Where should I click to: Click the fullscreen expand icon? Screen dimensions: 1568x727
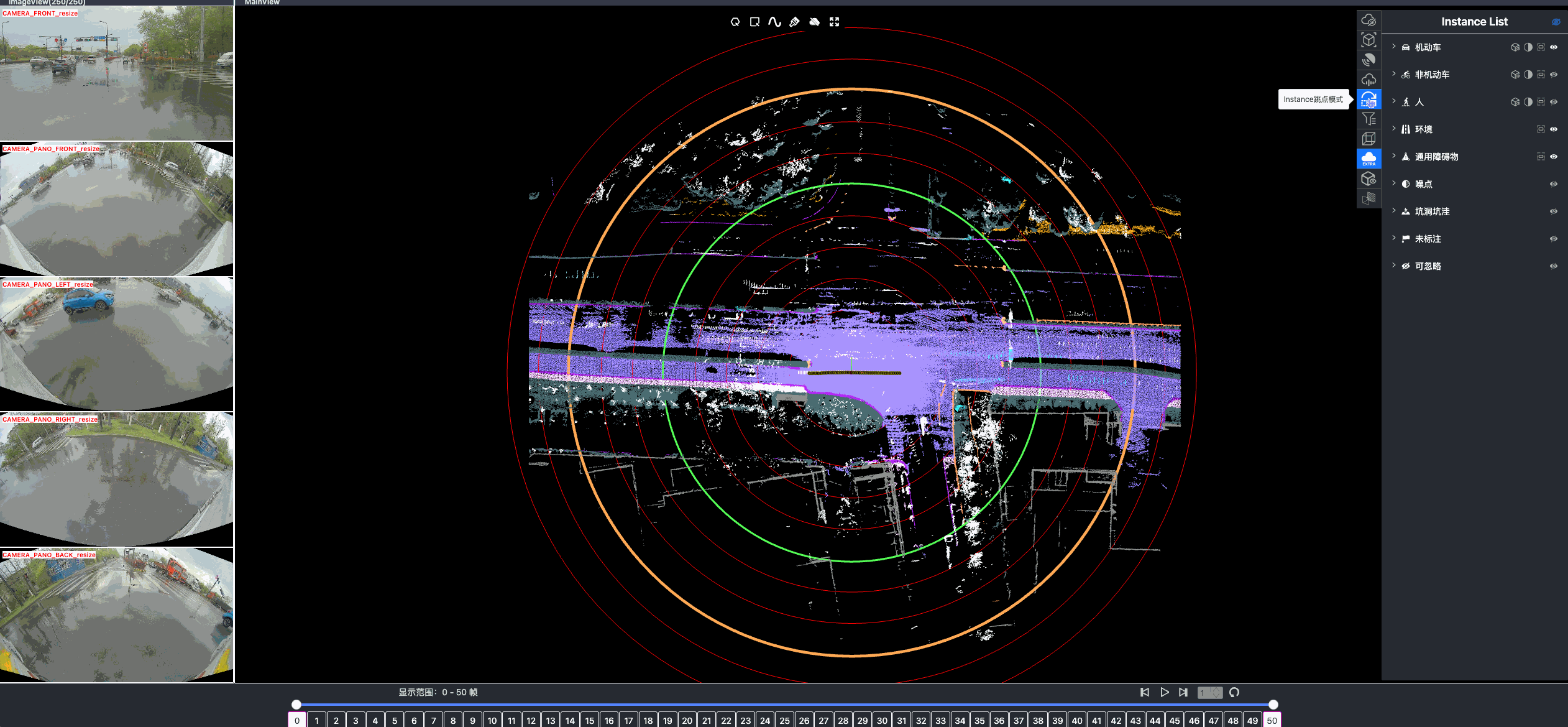click(x=834, y=22)
